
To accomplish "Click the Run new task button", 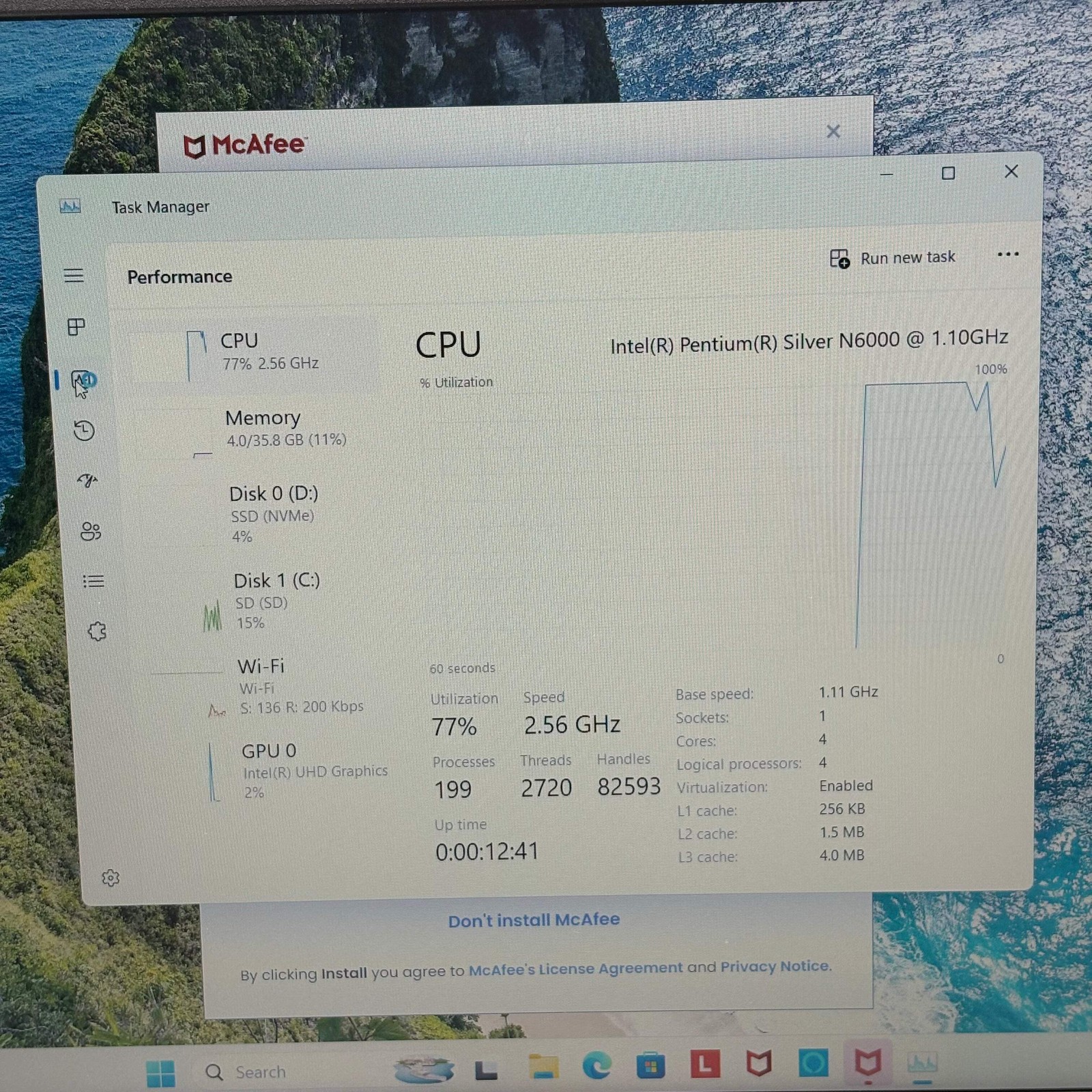I will tap(893, 258).
